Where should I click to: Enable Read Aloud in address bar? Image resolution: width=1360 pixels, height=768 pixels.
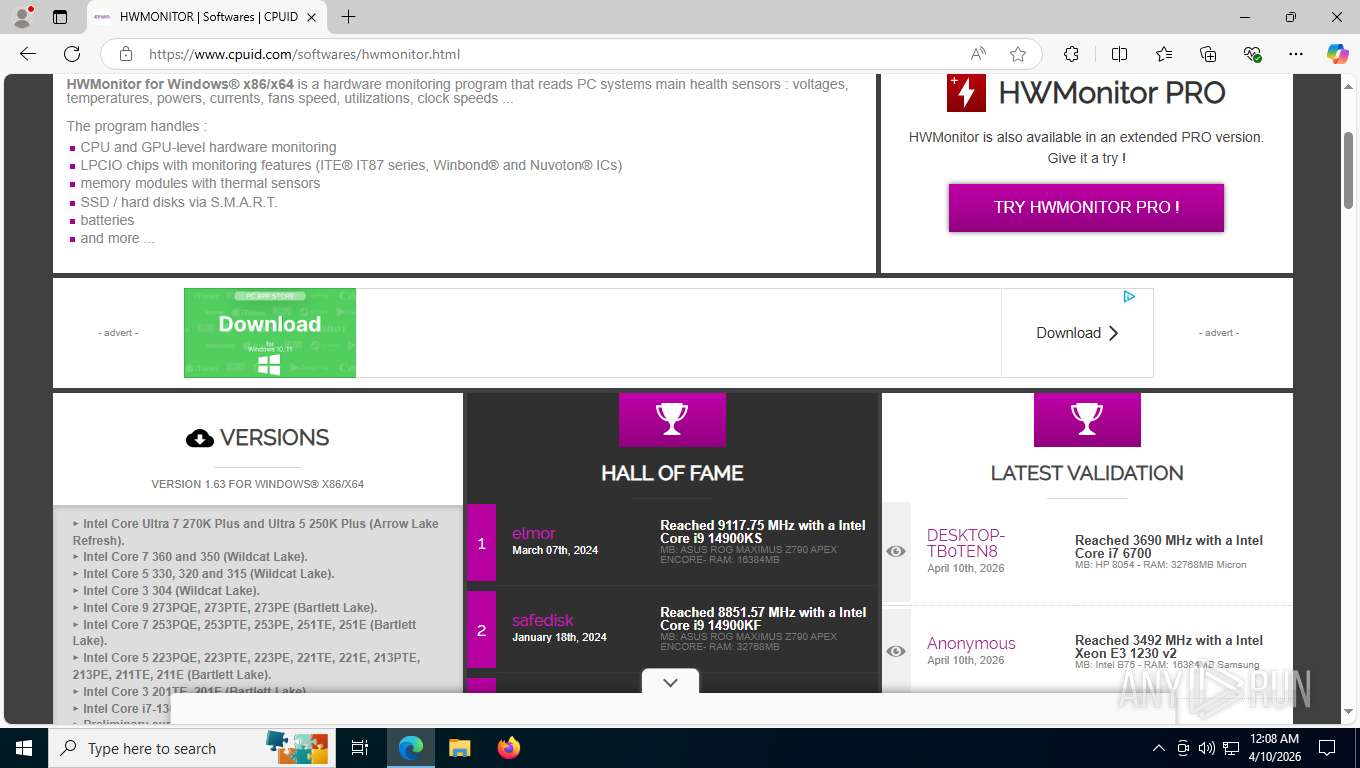point(978,54)
